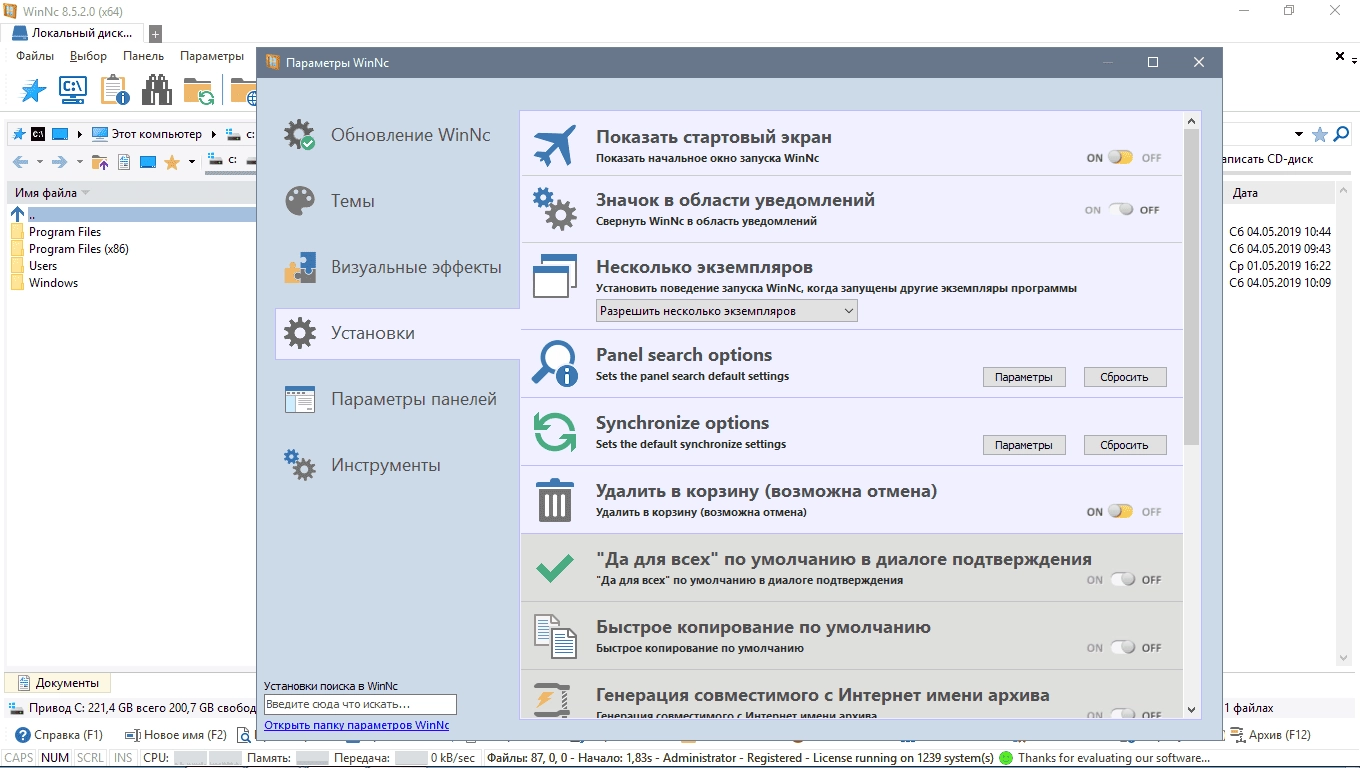Expand arrow after 'Этот компьютер' in path
The image size is (1360, 768).
tap(213, 134)
